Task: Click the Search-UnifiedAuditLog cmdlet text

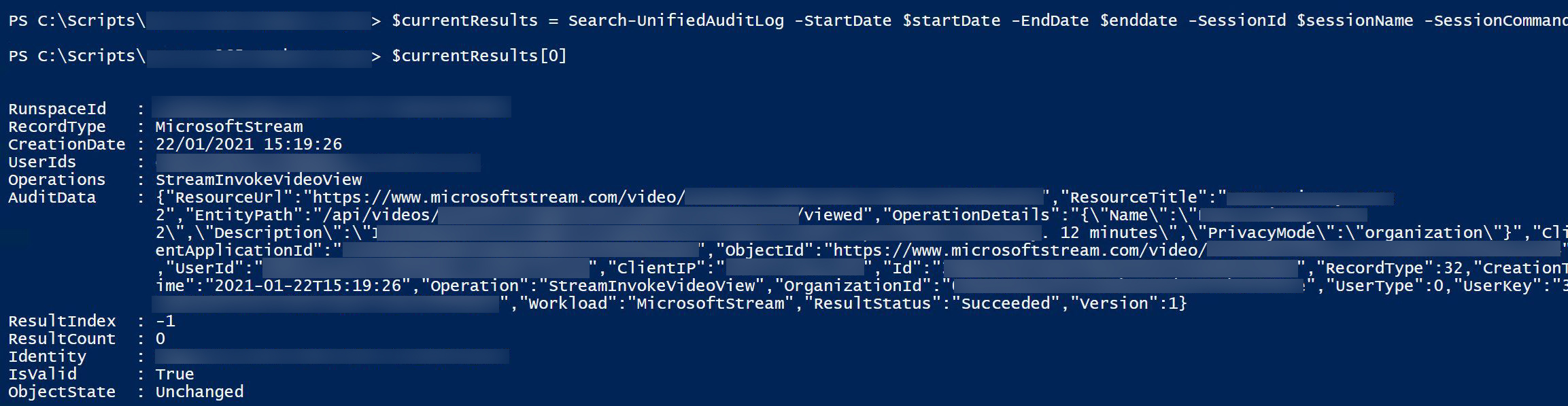Action: tap(675, 20)
